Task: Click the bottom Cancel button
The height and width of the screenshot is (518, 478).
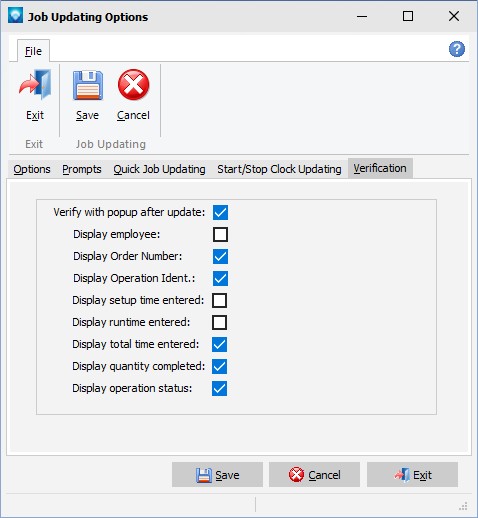Action: pyautogui.click(x=314, y=475)
